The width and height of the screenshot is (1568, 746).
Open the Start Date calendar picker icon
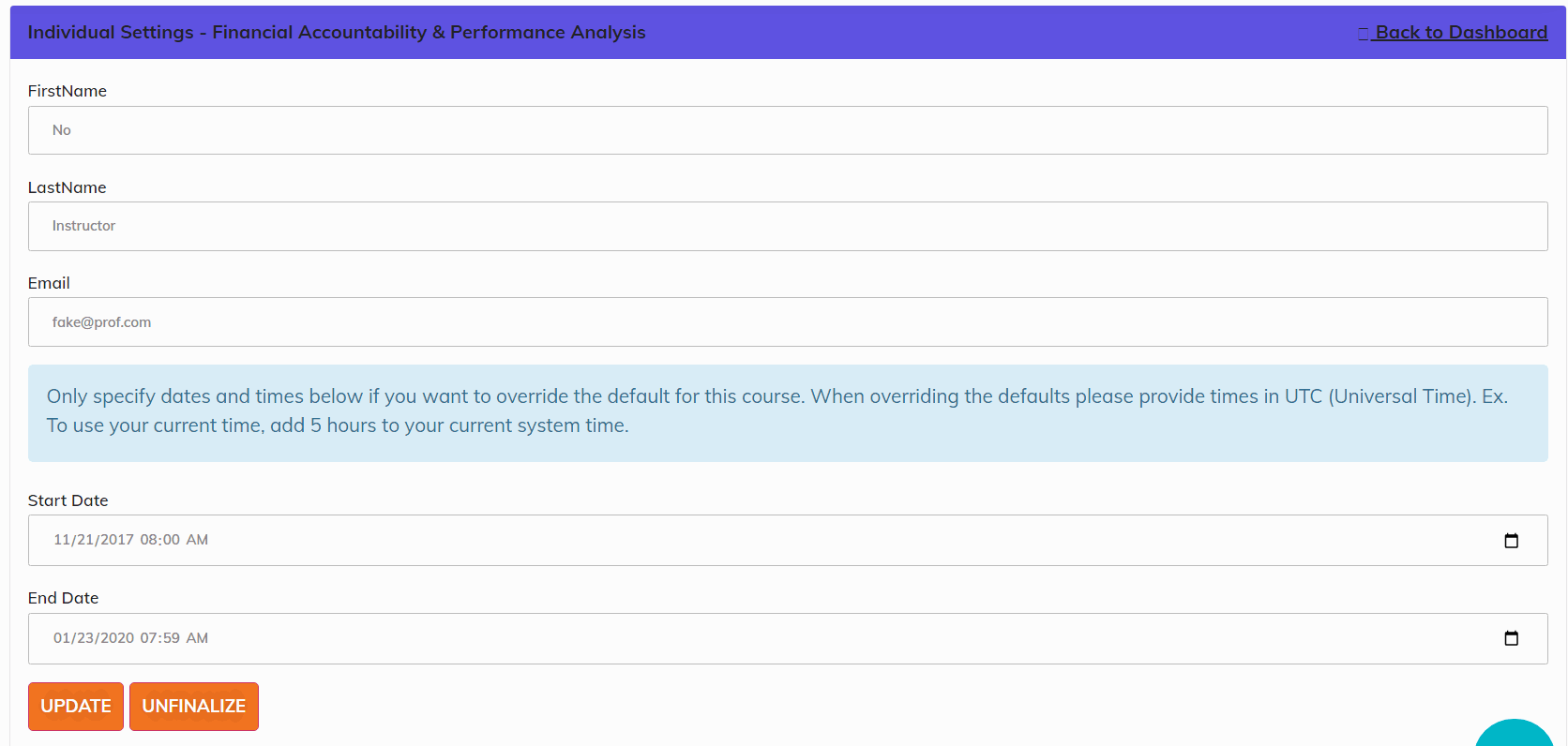pyautogui.click(x=1511, y=541)
